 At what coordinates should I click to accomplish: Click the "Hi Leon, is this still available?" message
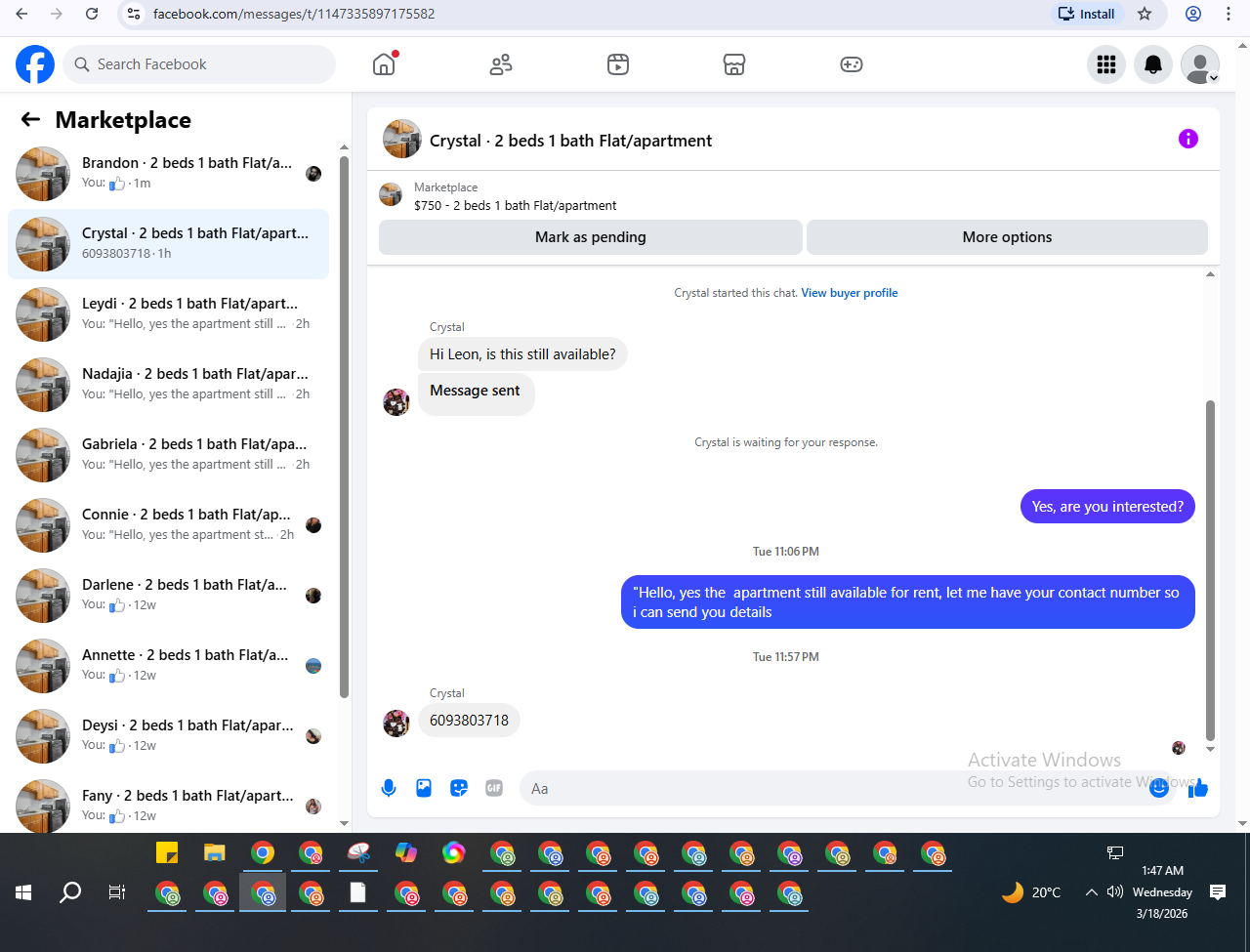[x=522, y=354]
